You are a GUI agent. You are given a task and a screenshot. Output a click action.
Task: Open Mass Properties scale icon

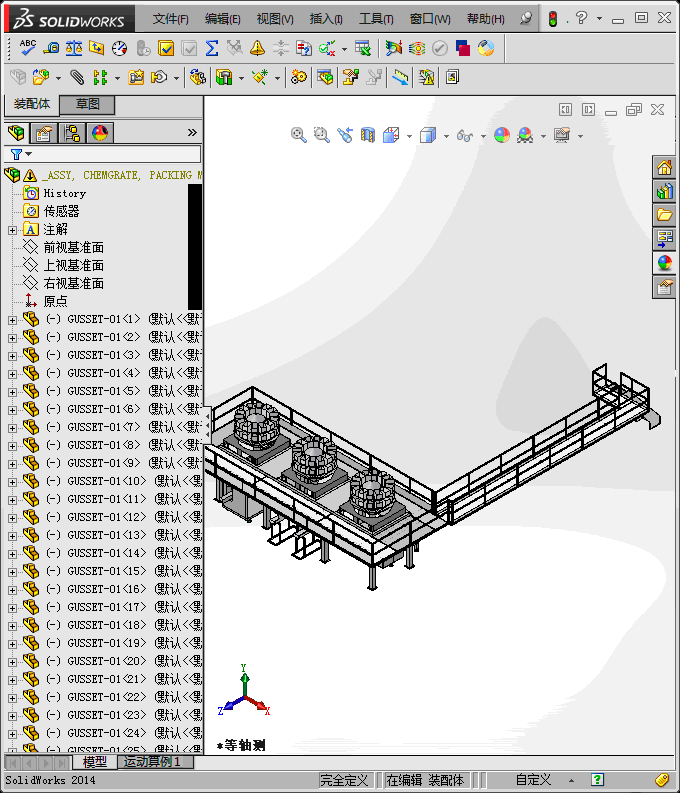coord(74,48)
